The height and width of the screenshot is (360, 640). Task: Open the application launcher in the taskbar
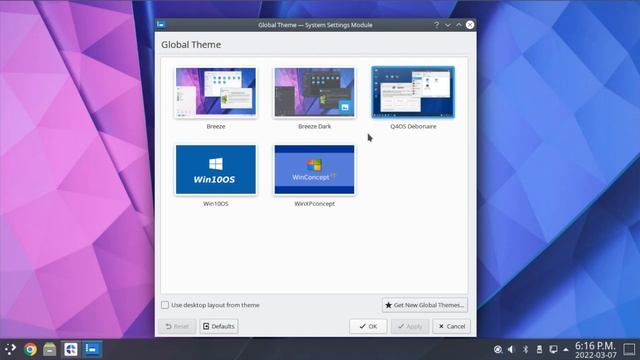[10, 349]
